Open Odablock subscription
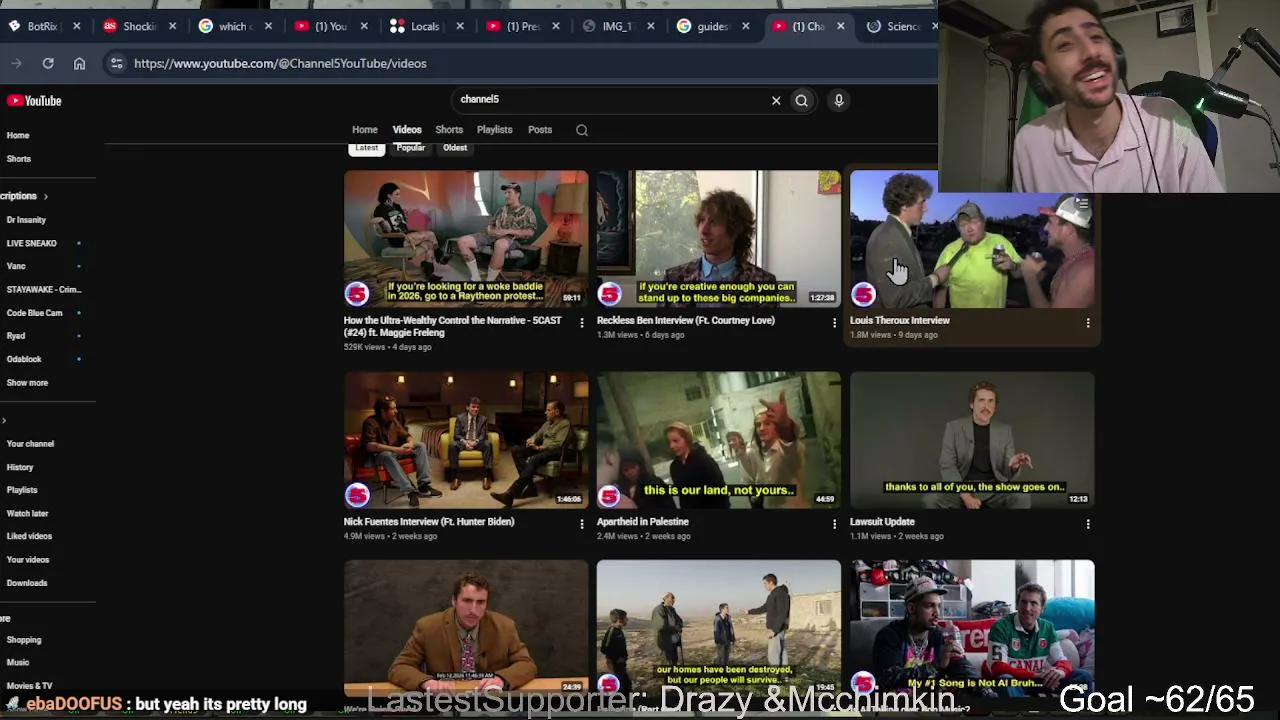 (x=24, y=359)
